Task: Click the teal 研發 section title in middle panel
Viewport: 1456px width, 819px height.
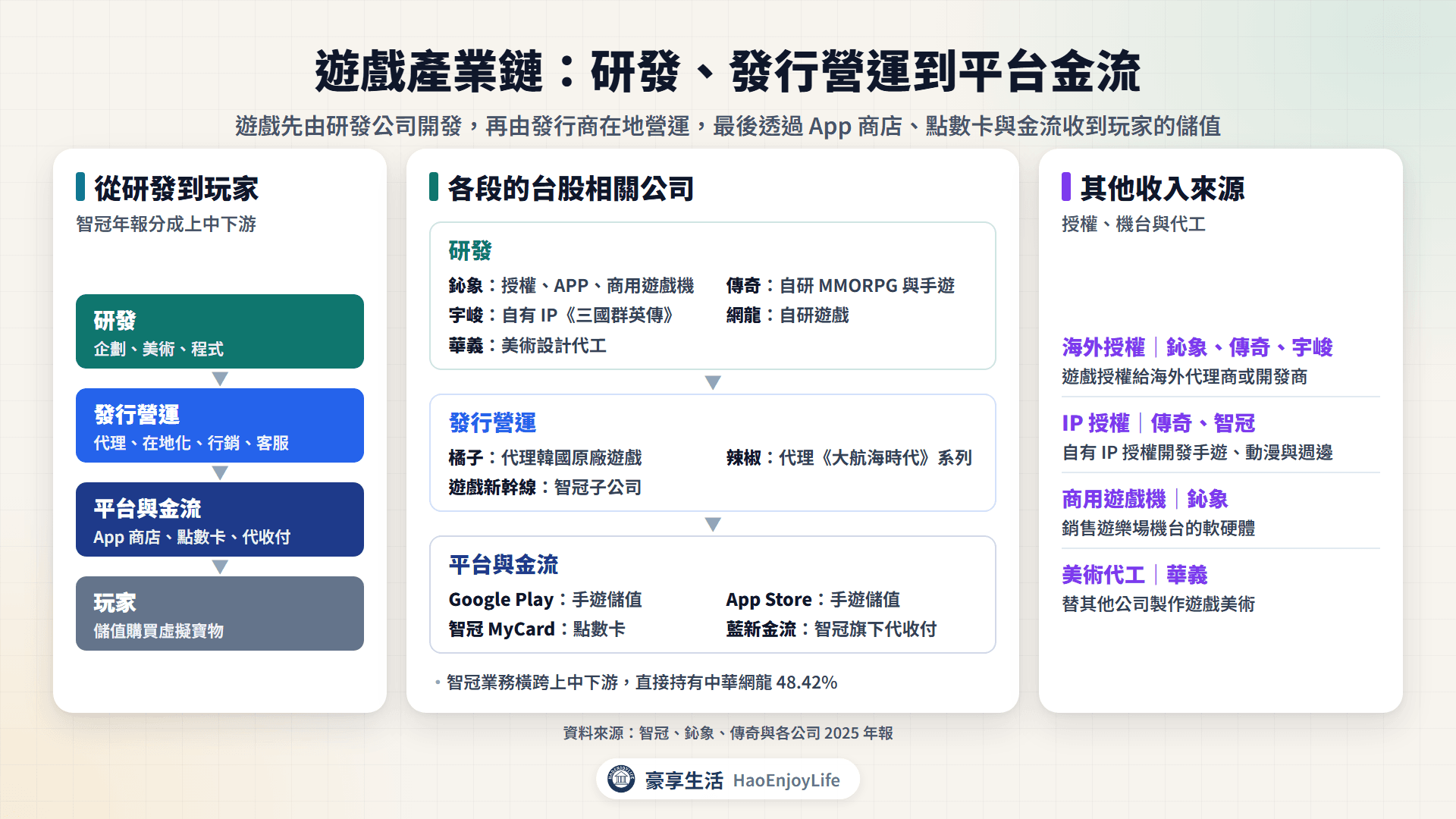Action: (x=470, y=250)
